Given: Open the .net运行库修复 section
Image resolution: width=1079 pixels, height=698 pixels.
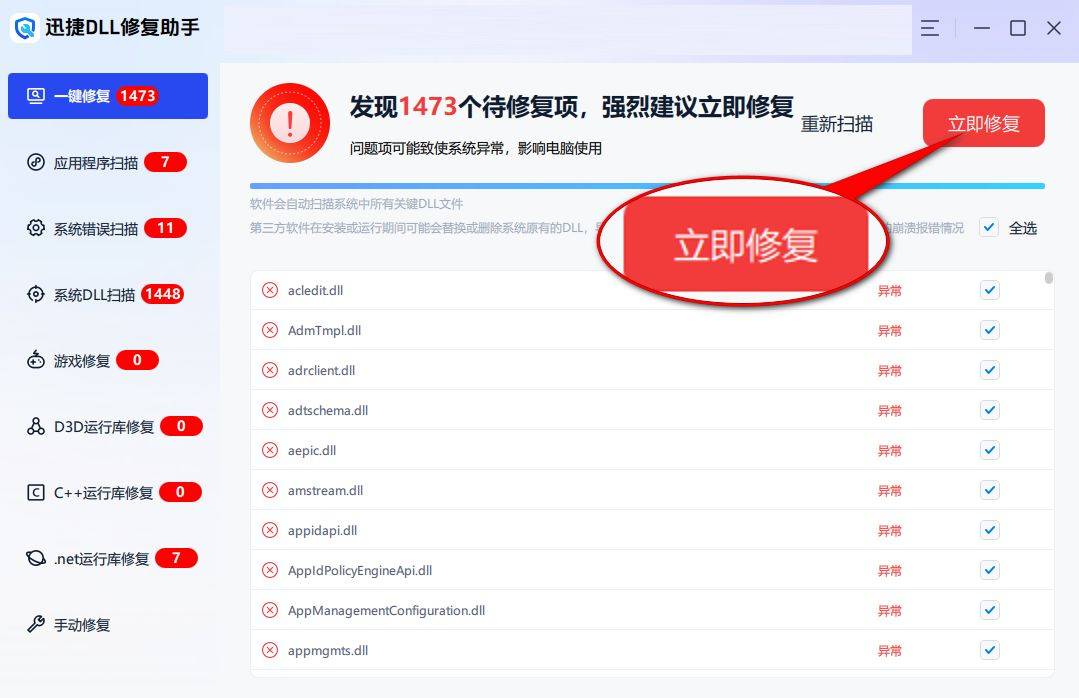Looking at the screenshot, I should point(108,558).
